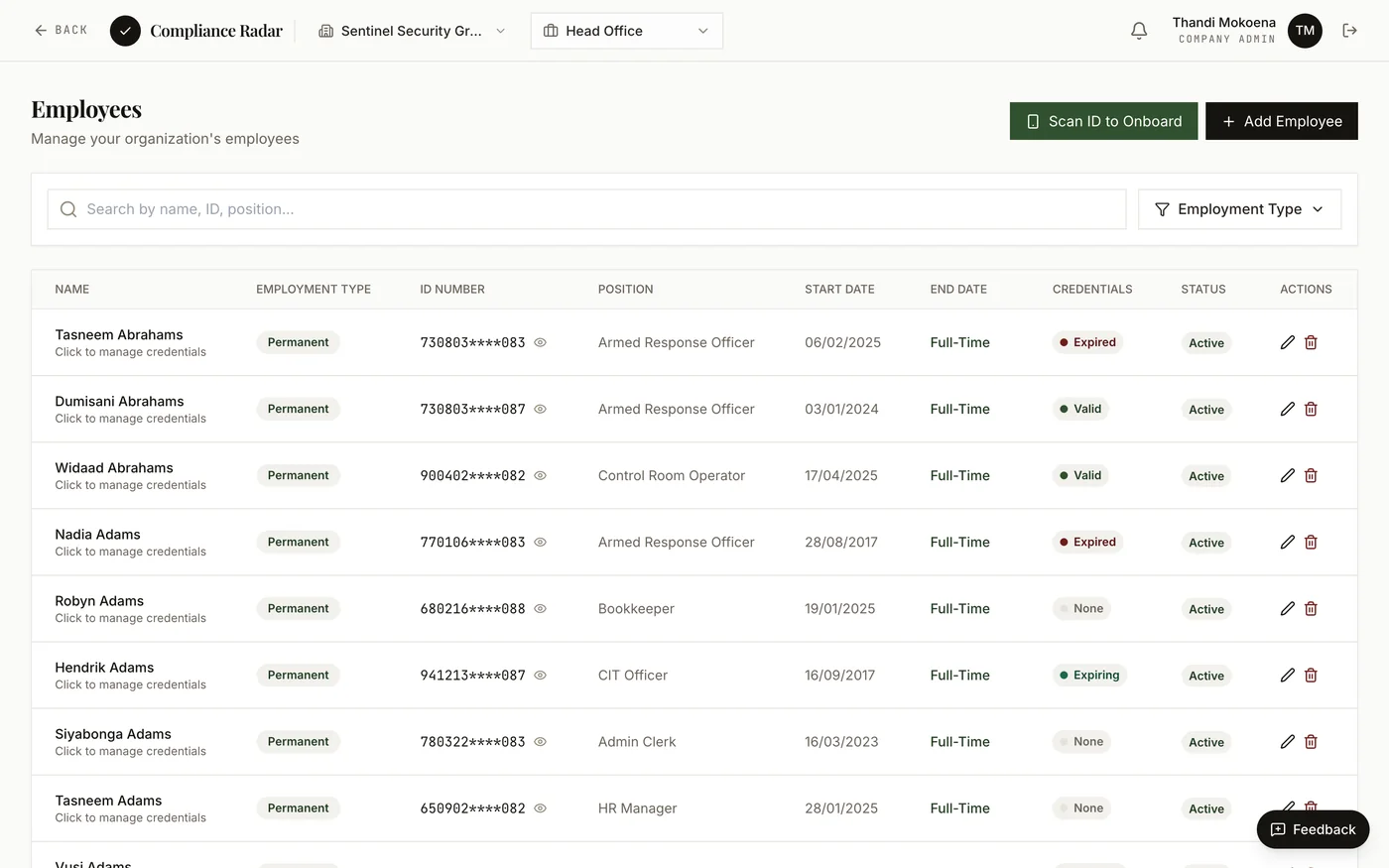1389x868 pixels.
Task: Click Expiring badge for Hendrik Adams
Action: pyautogui.click(x=1089, y=675)
